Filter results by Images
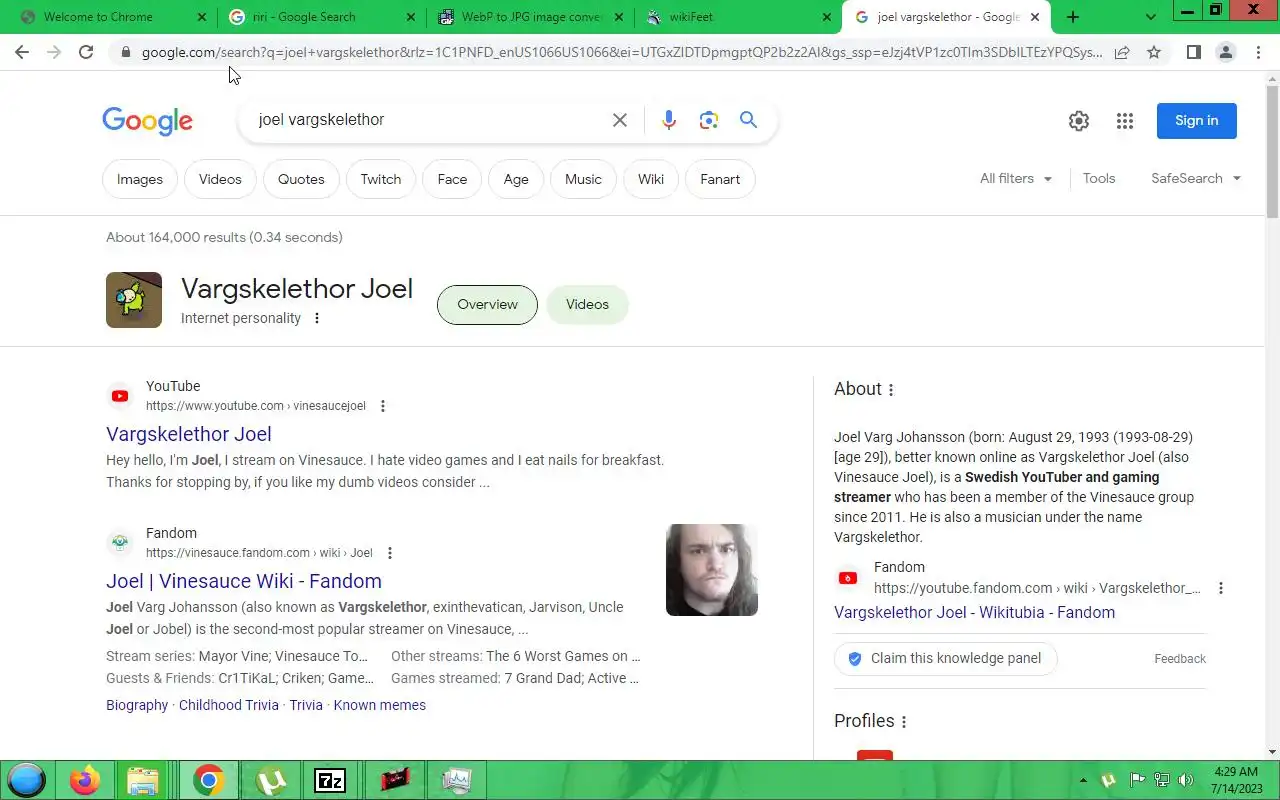Screen dimensions: 1280x800 pyautogui.click(x=140, y=179)
